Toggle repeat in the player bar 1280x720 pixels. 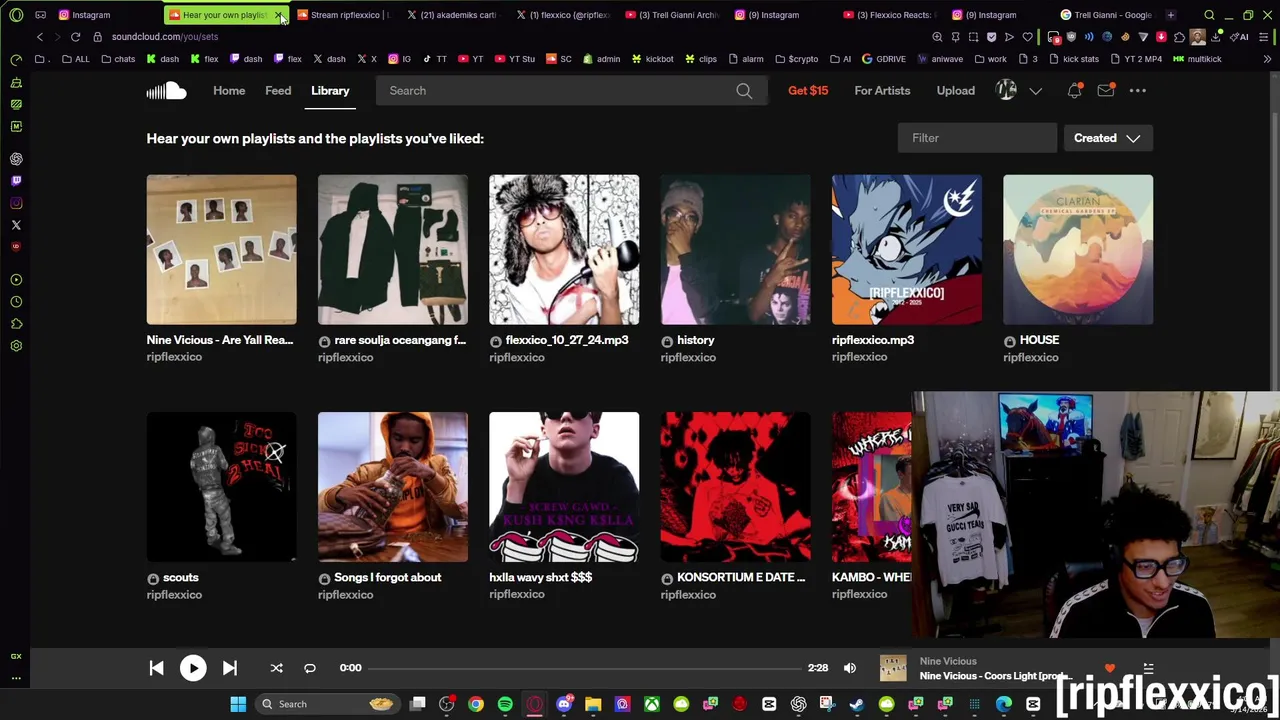tap(310, 668)
